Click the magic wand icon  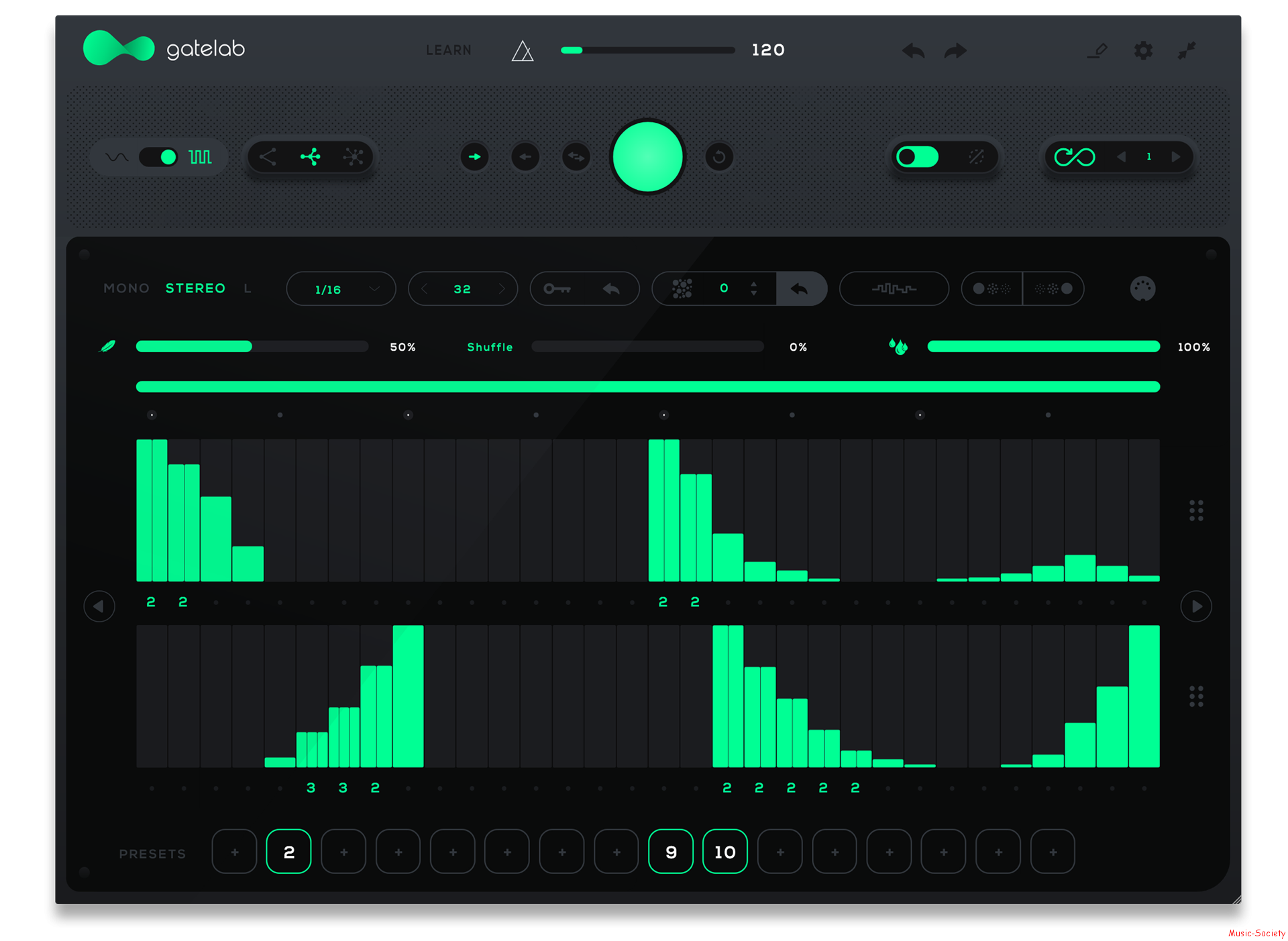977,157
